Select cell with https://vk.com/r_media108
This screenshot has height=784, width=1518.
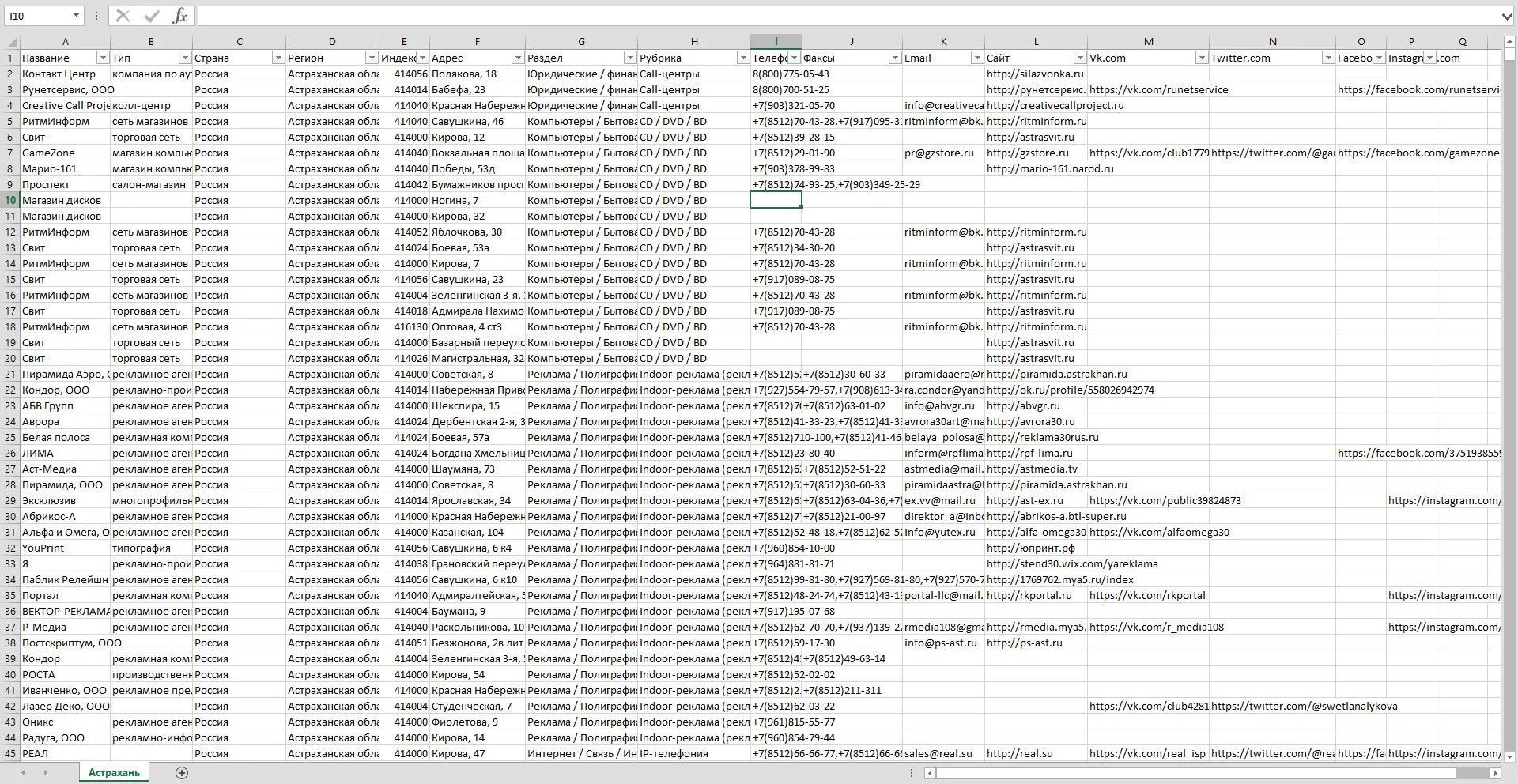[1148, 627]
